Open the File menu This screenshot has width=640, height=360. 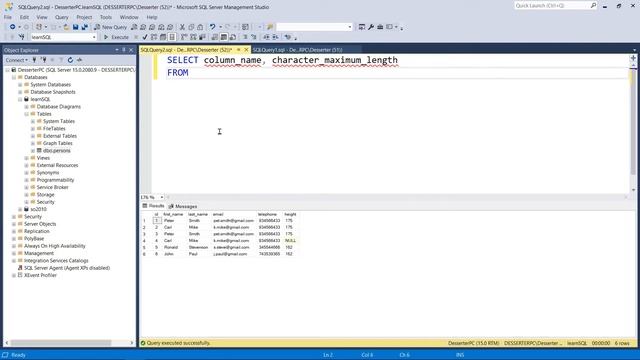click(8, 17)
